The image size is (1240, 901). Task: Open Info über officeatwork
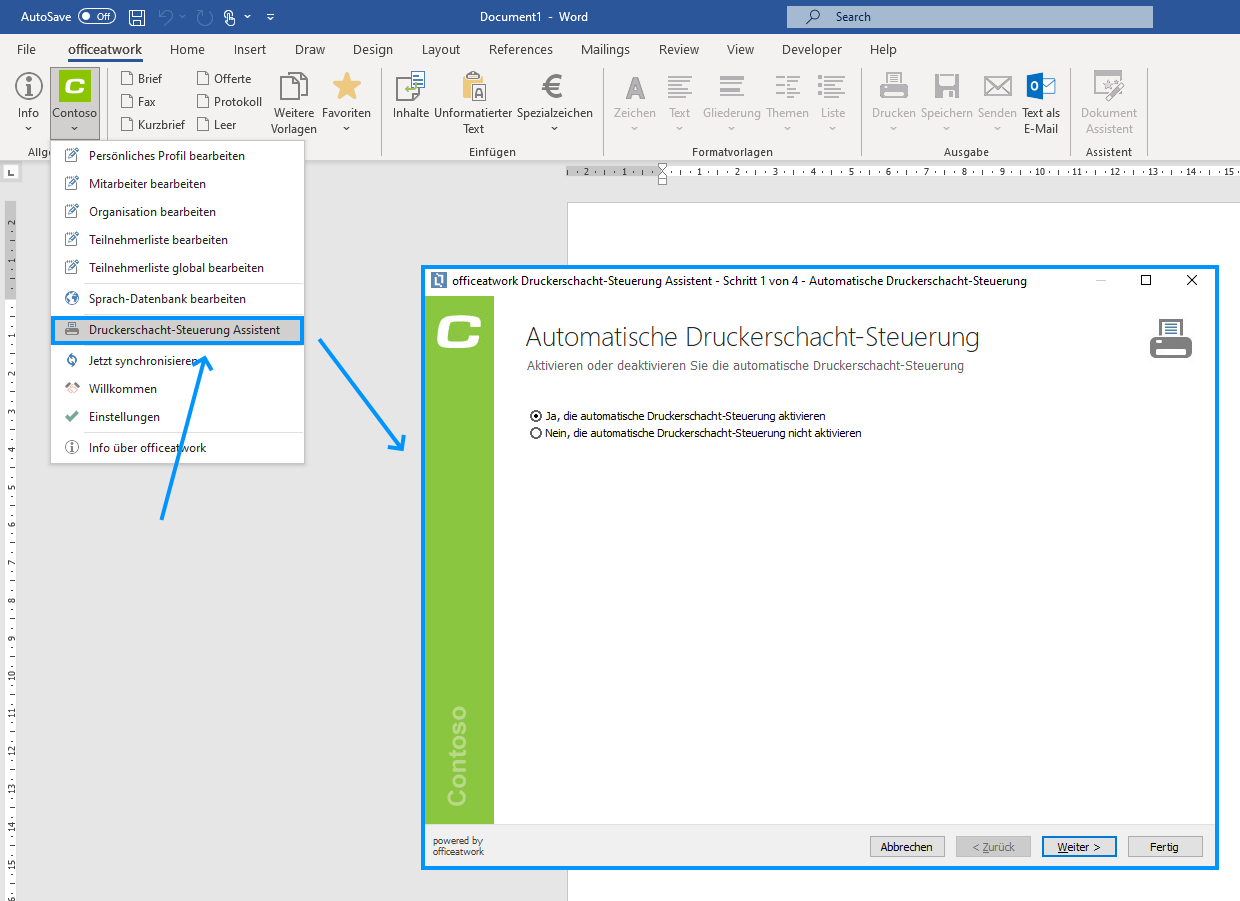click(177, 448)
